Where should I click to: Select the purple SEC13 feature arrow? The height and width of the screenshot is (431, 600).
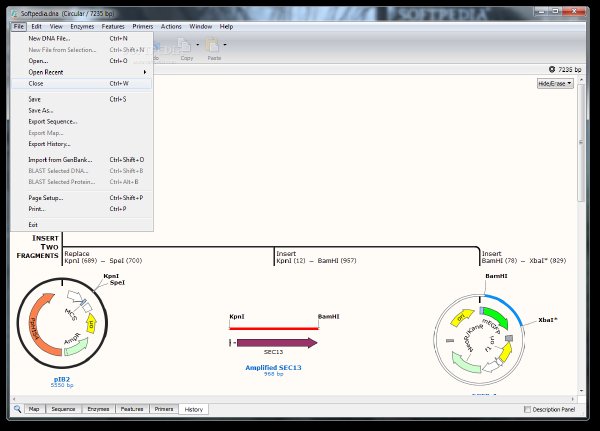pyautogui.click(x=277, y=343)
